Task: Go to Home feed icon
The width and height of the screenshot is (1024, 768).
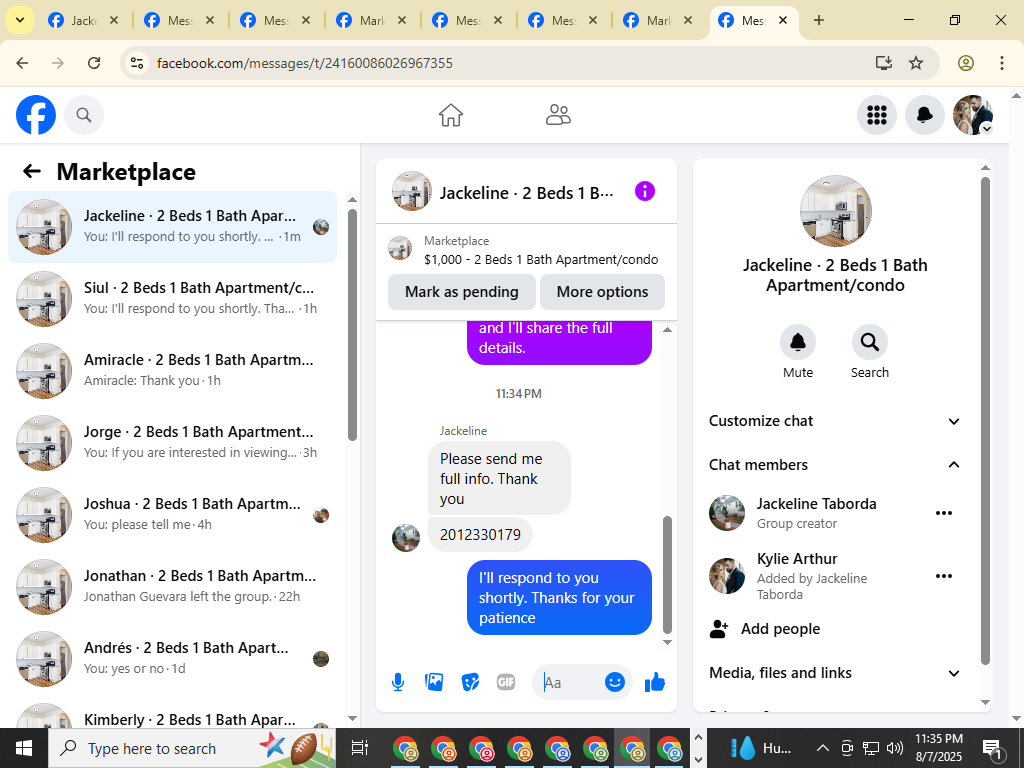Action: (x=451, y=115)
